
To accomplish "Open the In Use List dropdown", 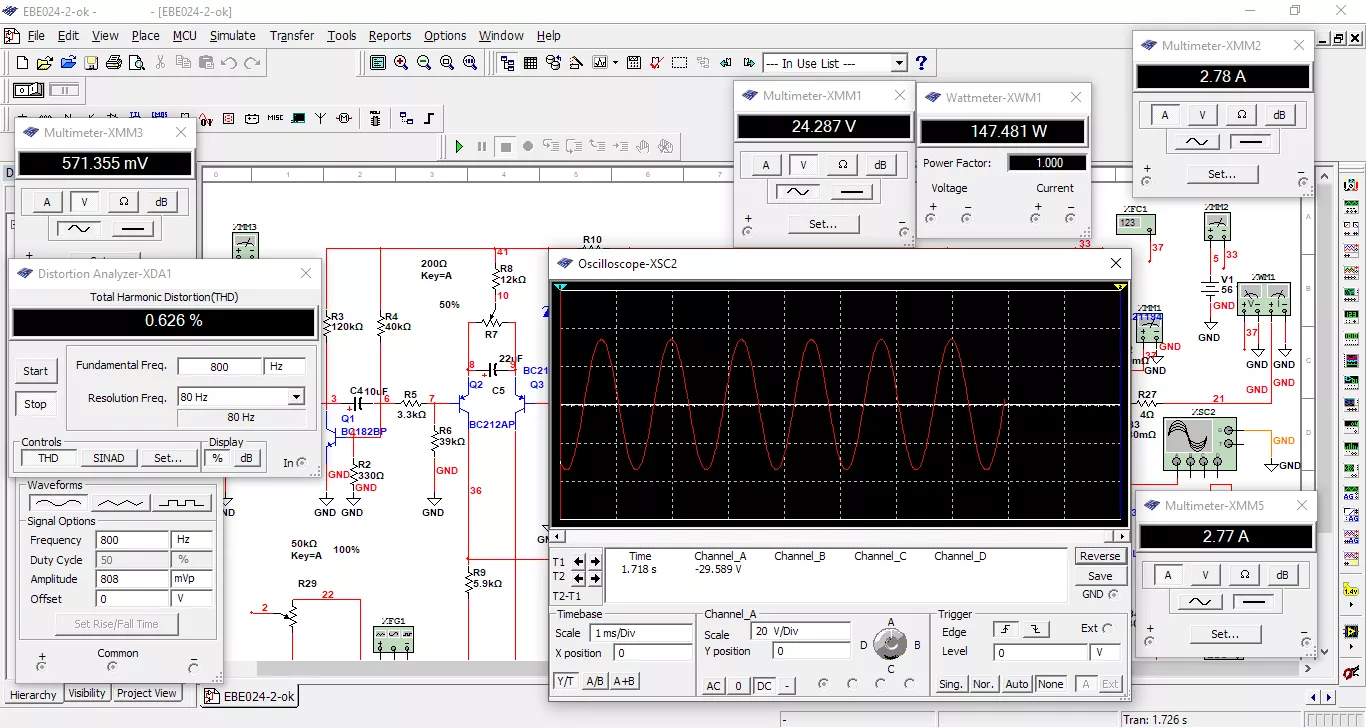I will coord(898,63).
